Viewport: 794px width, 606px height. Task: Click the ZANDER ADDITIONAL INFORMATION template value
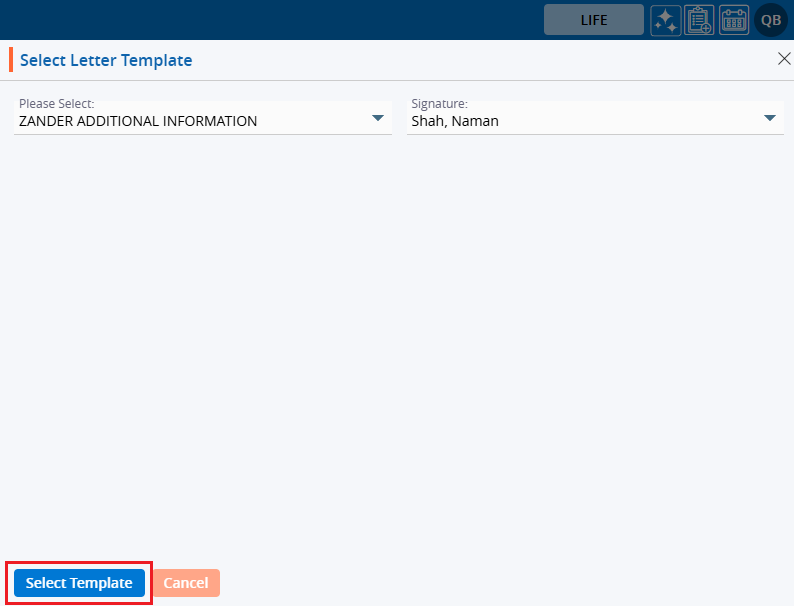(x=138, y=121)
